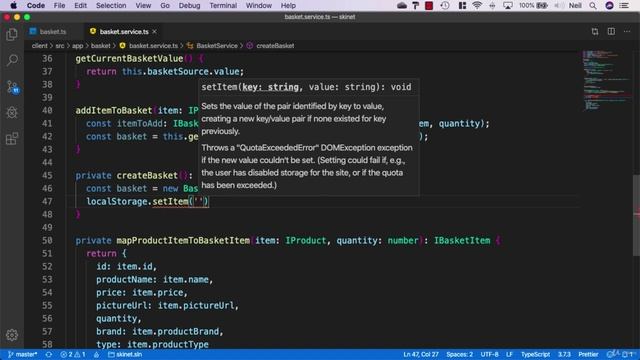The height and width of the screenshot is (360, 640).
Task: Open the Time Machine menu bar icon
Action: pyautogui.click(x=445, y=5)
